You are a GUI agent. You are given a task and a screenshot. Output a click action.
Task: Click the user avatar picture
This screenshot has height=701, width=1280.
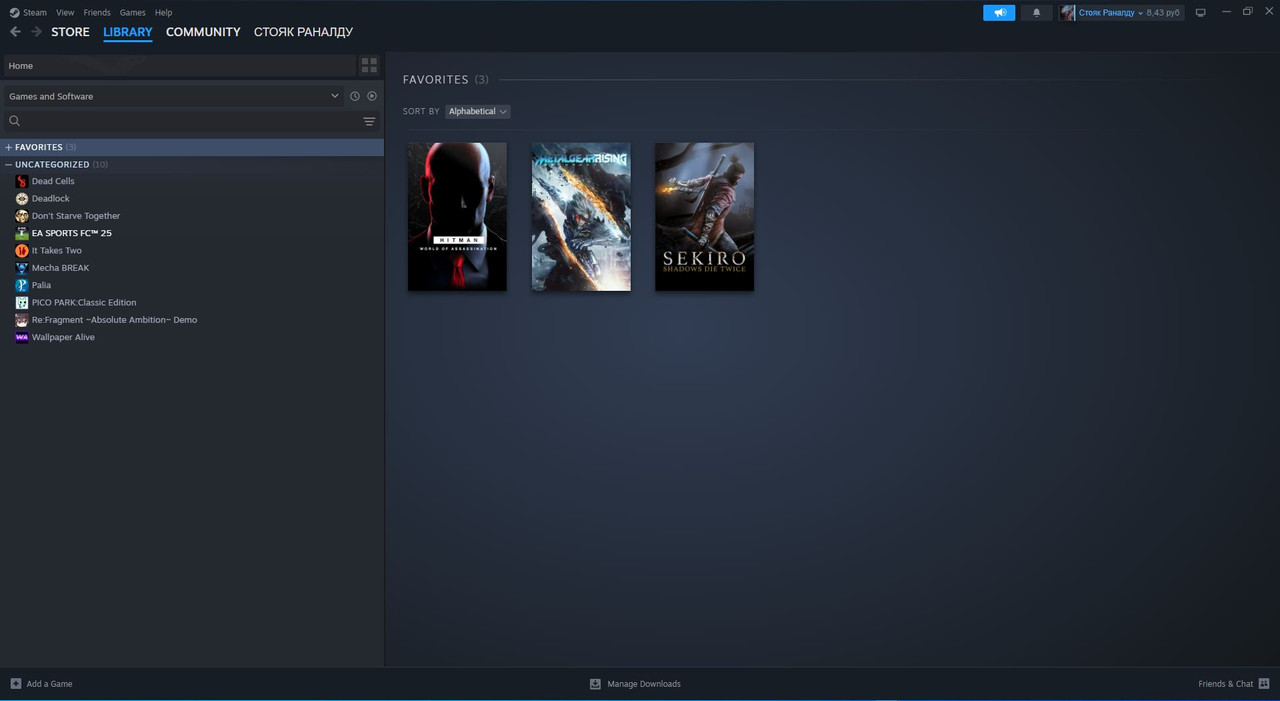point(1068,13)
